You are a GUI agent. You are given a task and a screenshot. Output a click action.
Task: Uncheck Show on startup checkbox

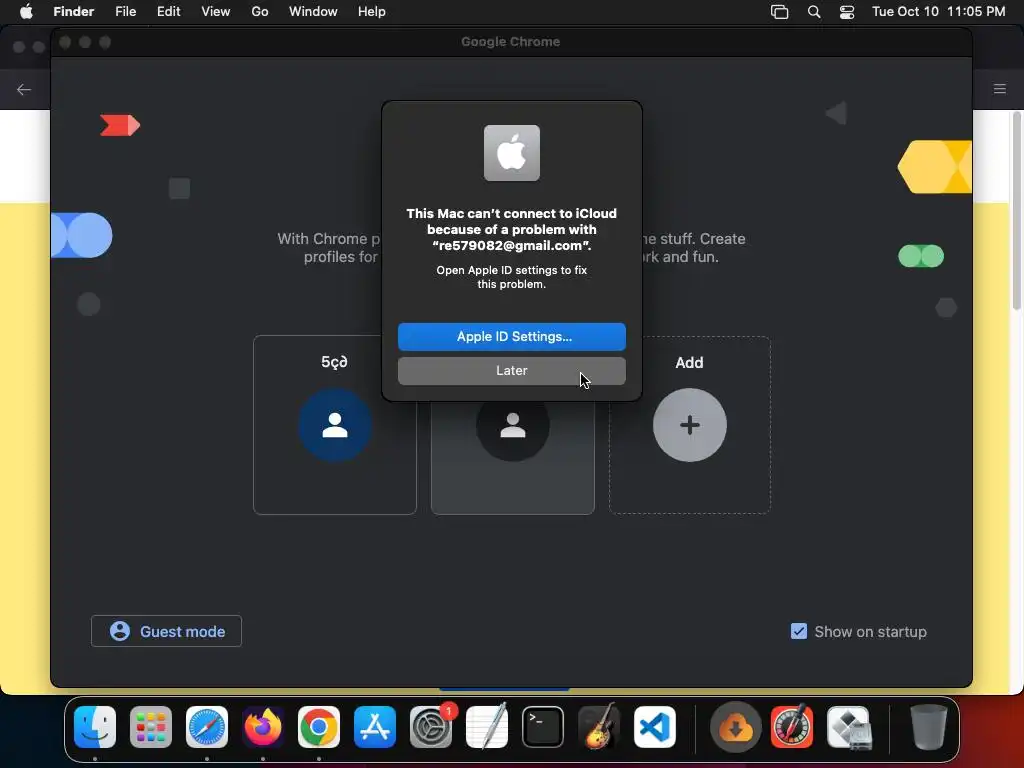[799, 631]
